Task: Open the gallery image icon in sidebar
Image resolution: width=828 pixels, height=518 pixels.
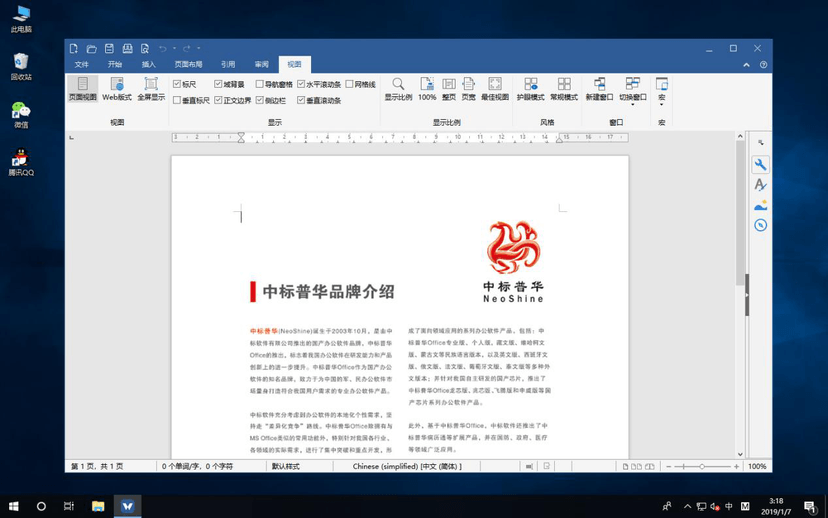Action: [x=760, y=205]
